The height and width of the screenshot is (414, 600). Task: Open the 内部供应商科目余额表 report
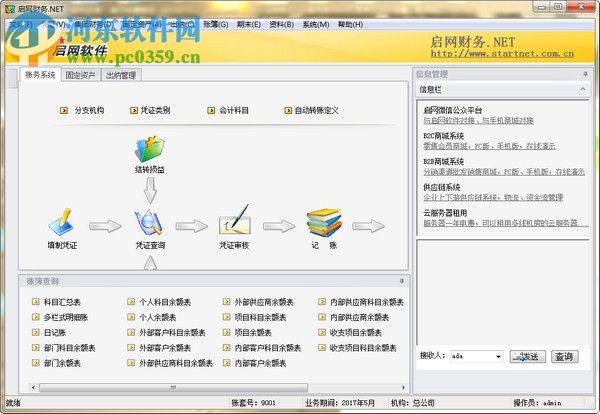pos(361,302)
